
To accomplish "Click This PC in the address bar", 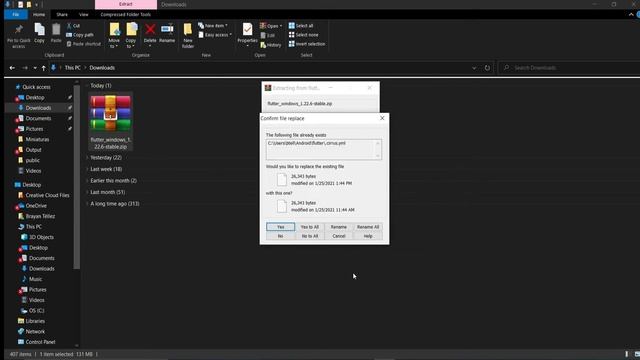I will pyautogui.click(x=73, y=68).
